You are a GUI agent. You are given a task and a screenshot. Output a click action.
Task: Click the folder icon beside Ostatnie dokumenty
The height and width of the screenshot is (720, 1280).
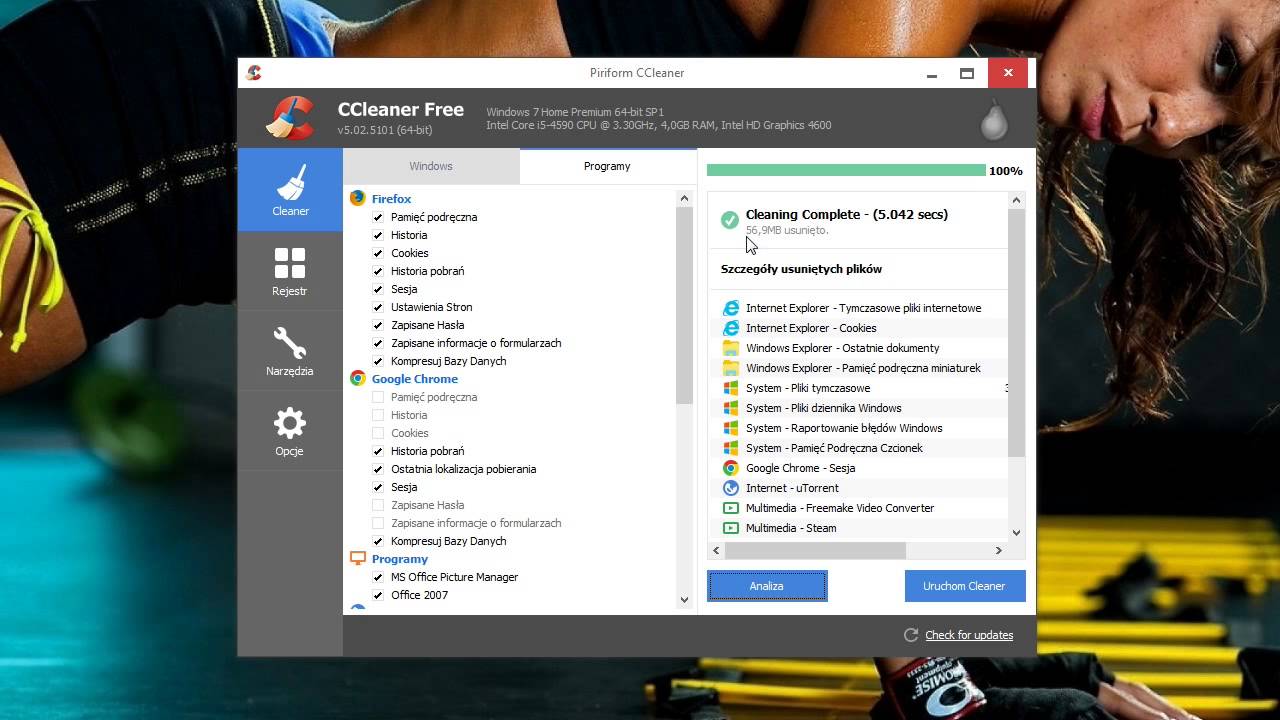tap(731, 348)
